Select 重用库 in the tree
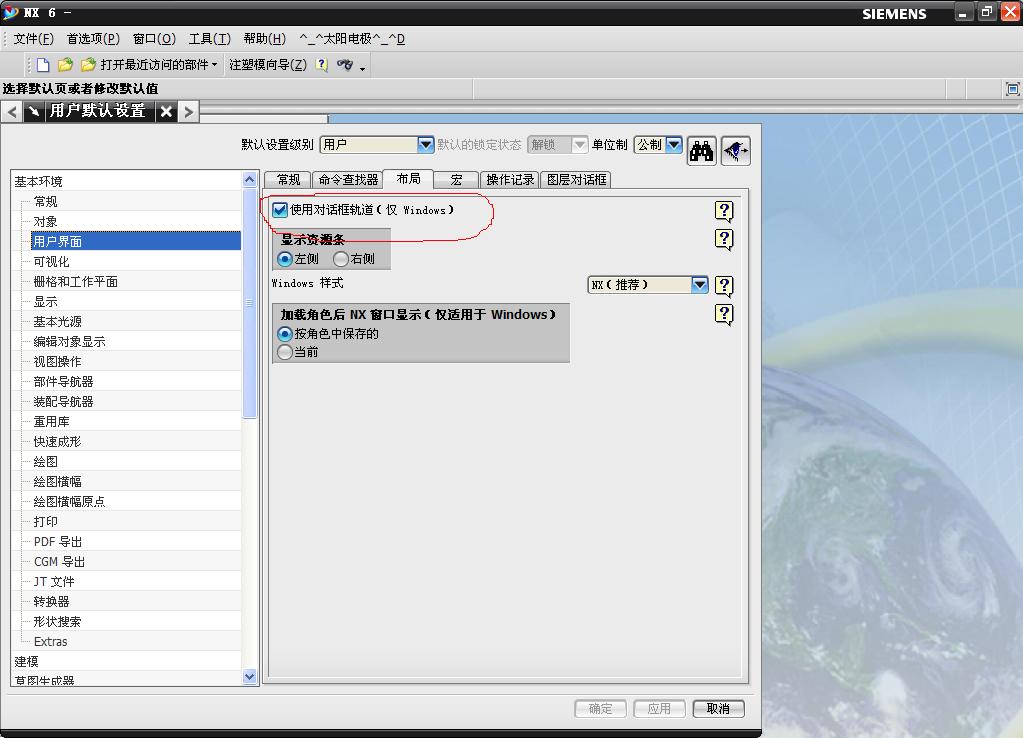 click(x=52, y=422)
